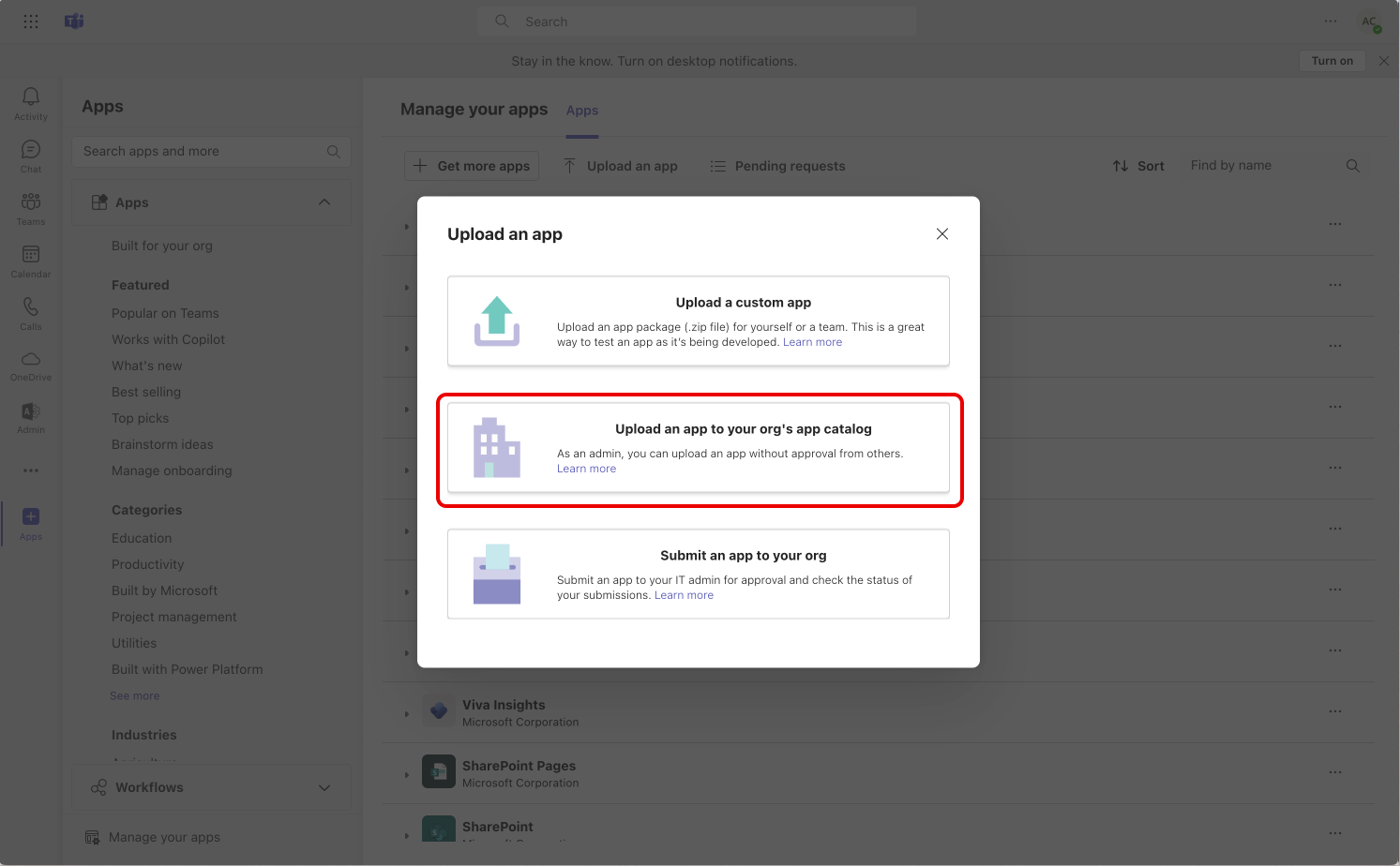Open What's new category
The height and width of the screenshot is (866, 1400).
click(x=146, y=366)
